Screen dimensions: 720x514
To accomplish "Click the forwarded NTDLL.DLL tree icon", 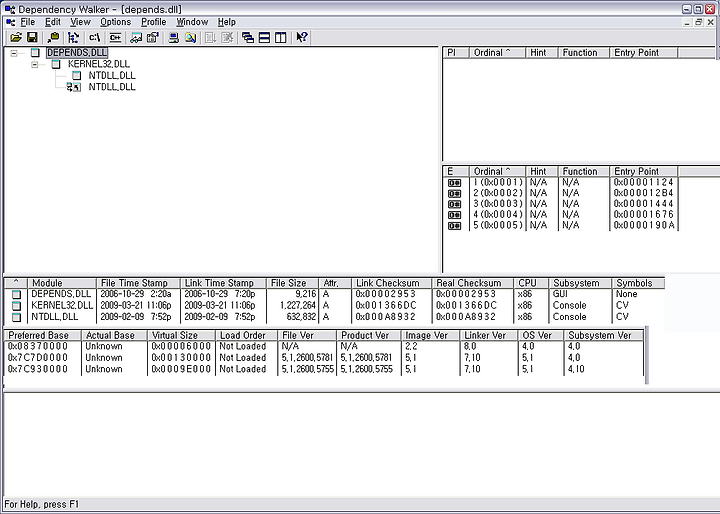I will pos(74,87).
